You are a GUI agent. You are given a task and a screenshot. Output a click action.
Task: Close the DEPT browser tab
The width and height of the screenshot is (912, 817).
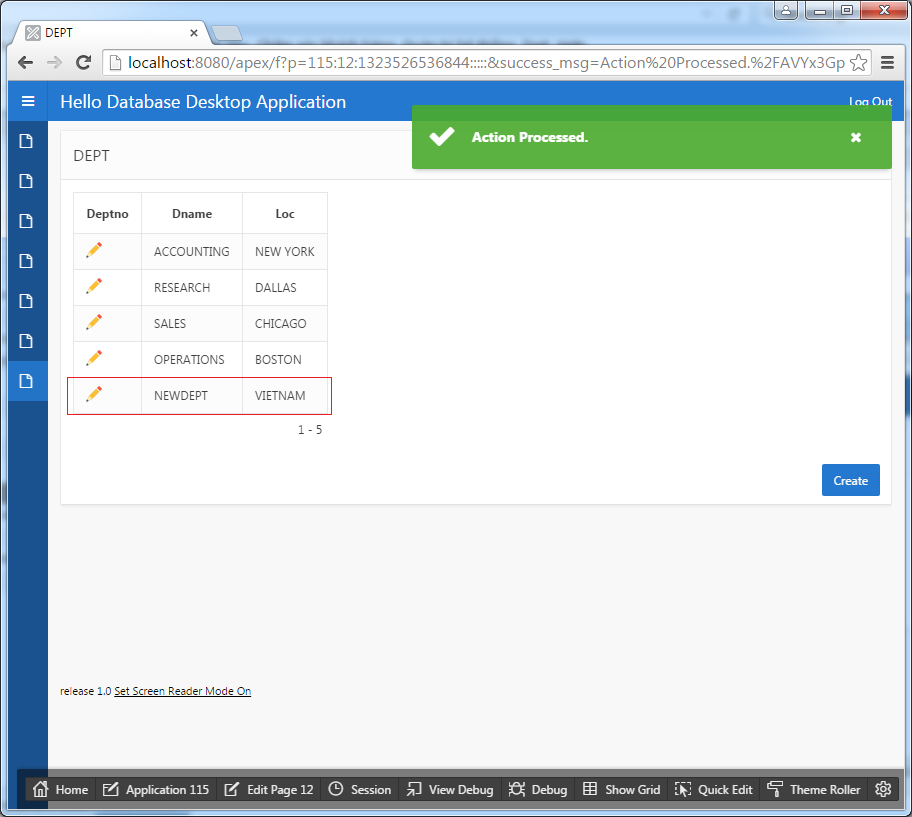194,33
